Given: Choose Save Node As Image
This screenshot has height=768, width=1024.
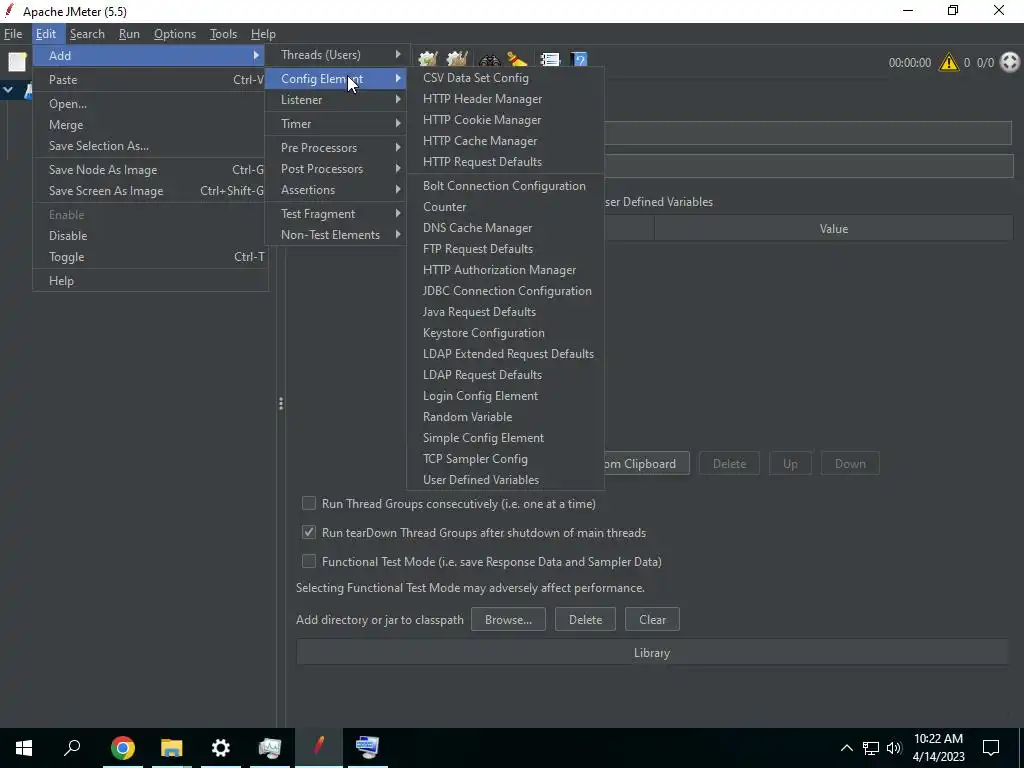Looking at the screenshot, I should pyautogui.click(x=150, y=170).
